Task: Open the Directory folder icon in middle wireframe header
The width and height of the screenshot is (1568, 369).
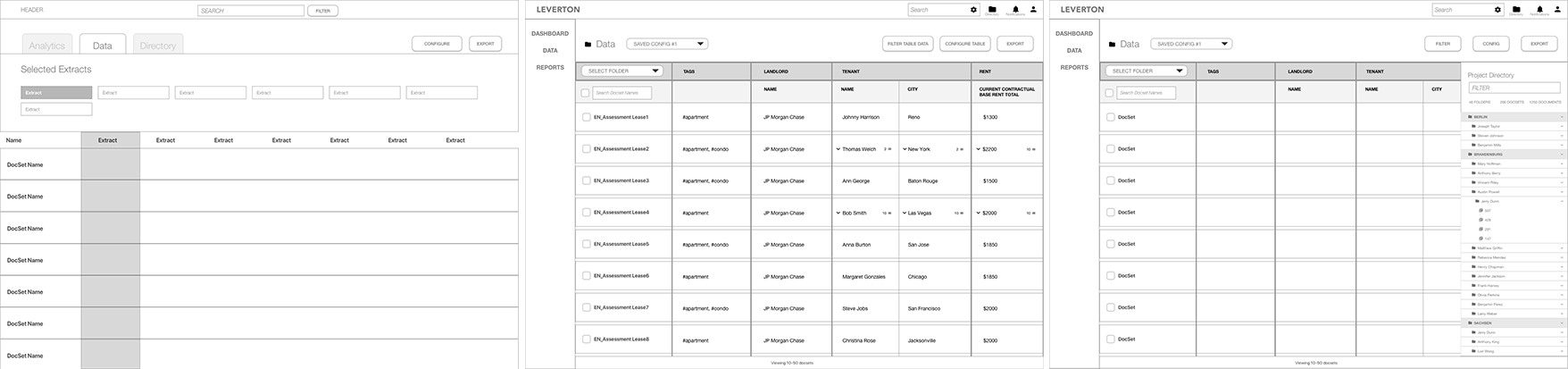Action: tap(992, 9)
